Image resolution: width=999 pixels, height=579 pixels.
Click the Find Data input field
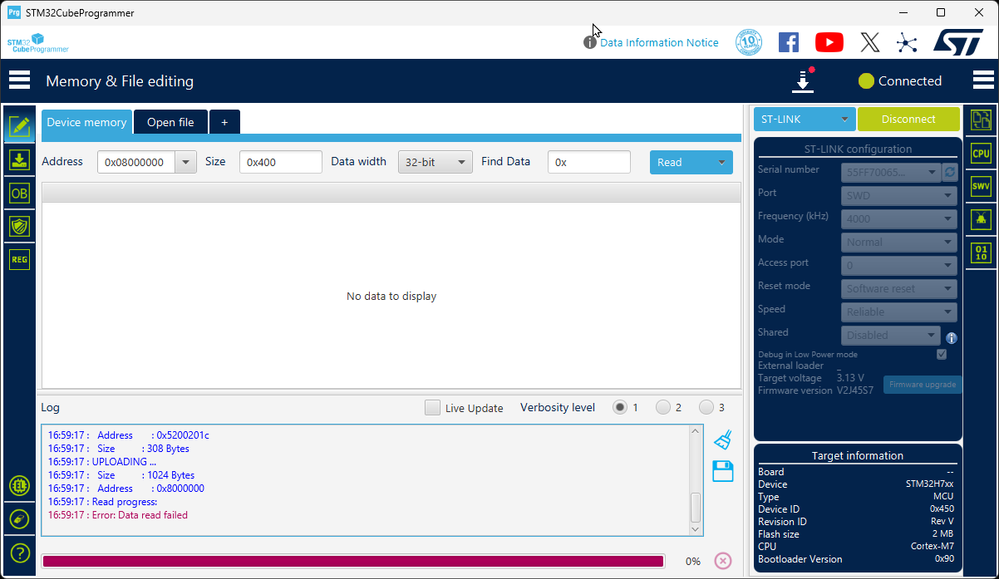[589, 162]
